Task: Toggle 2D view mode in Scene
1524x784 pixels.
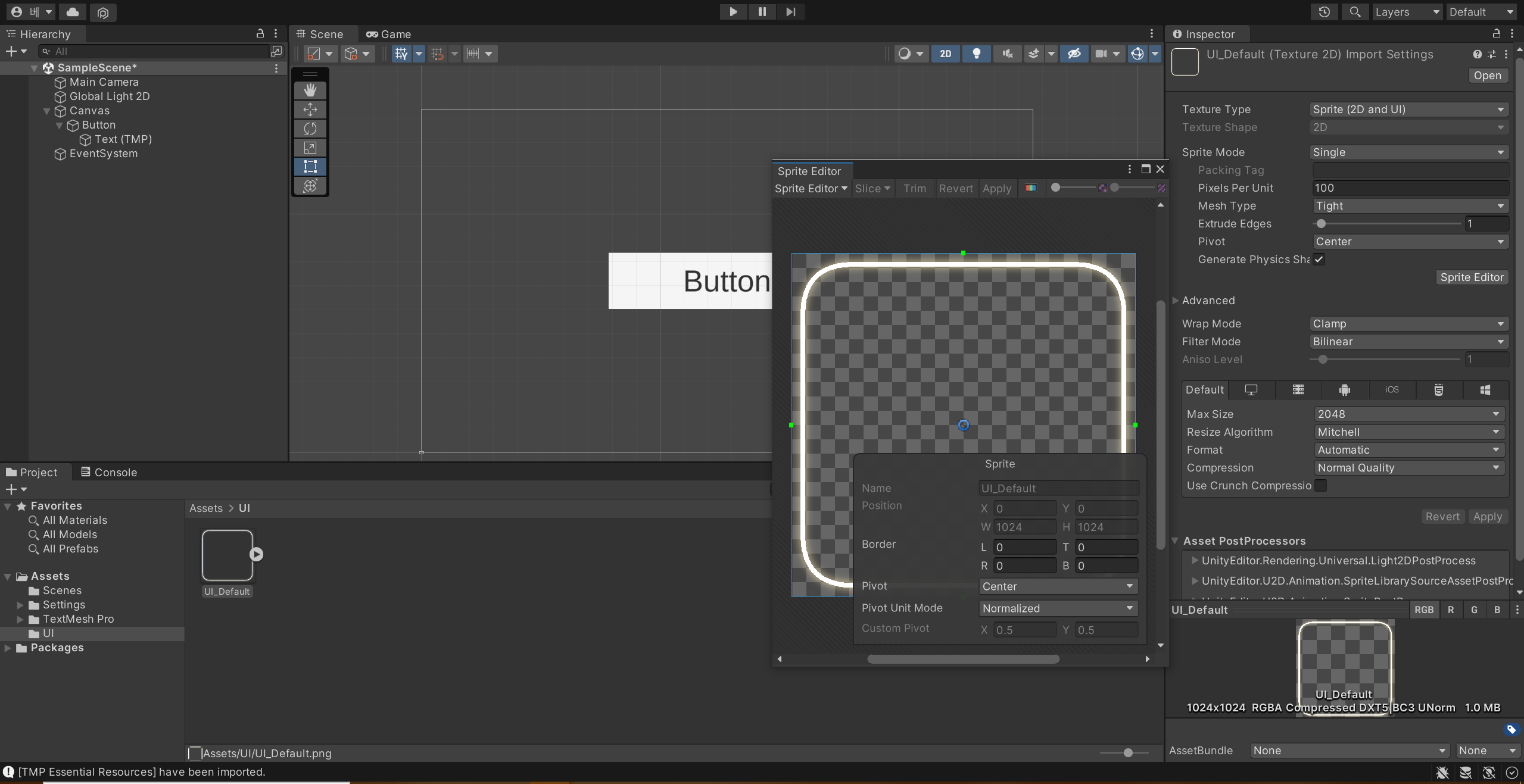Action: click(945, 54)
